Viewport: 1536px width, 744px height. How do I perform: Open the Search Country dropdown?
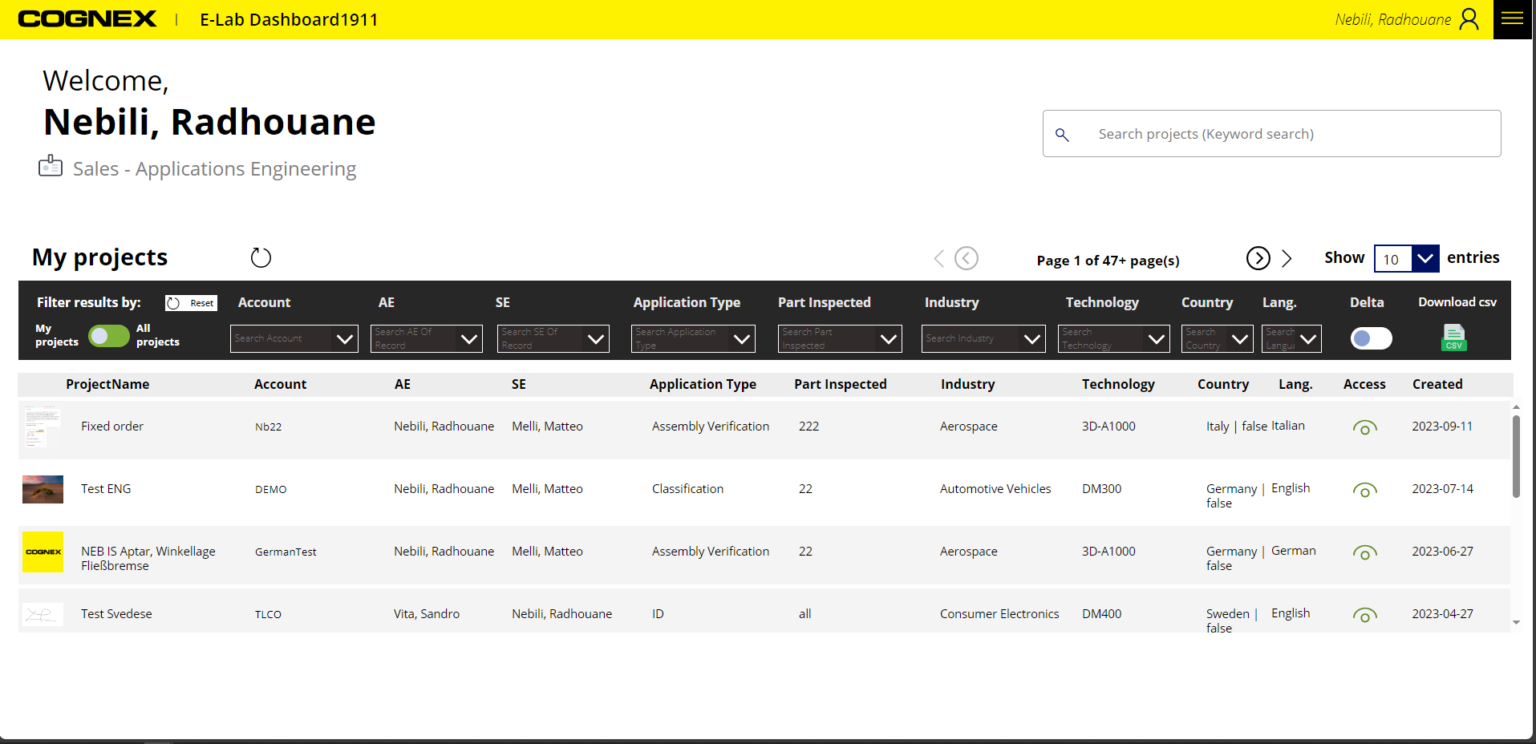click(1217, 339)
